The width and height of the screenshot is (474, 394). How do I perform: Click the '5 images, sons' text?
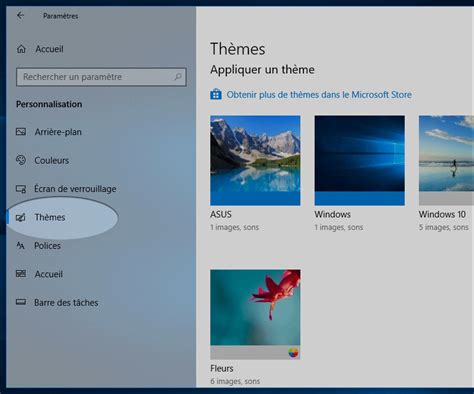443,227
